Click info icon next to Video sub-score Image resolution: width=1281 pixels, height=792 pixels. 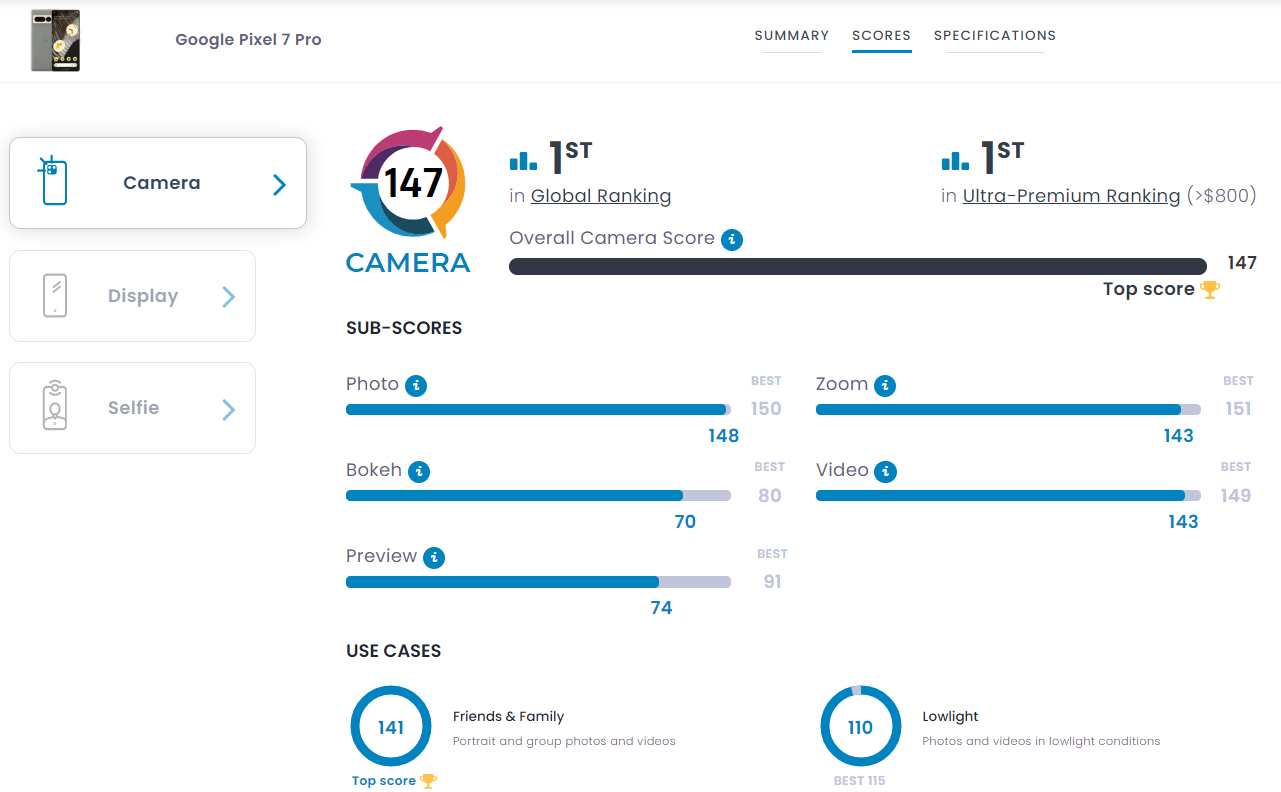[x=885, y=471]
